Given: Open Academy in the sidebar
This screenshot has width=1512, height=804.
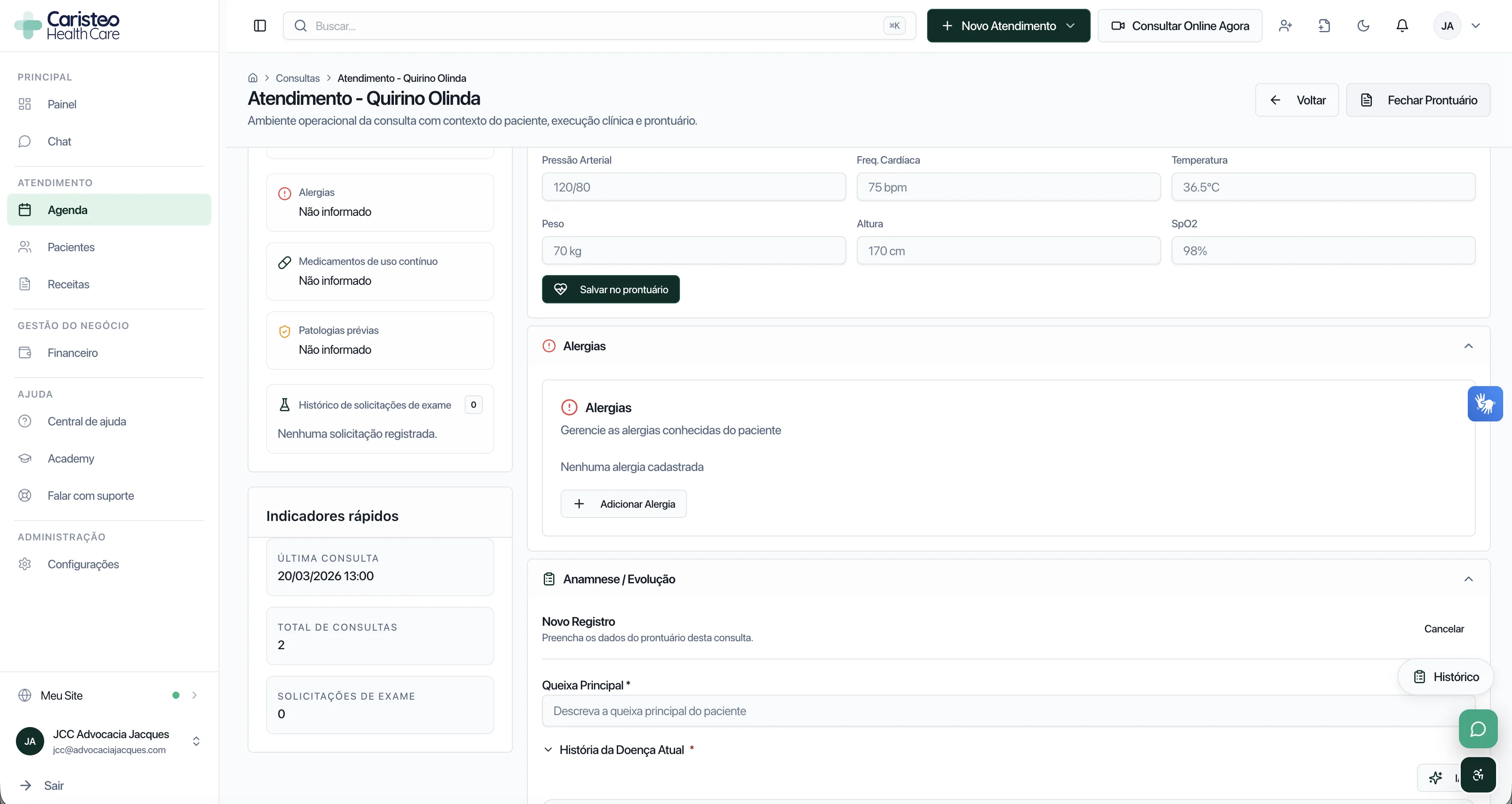Looking at the screenshot, I should click(x=109, y=459).
